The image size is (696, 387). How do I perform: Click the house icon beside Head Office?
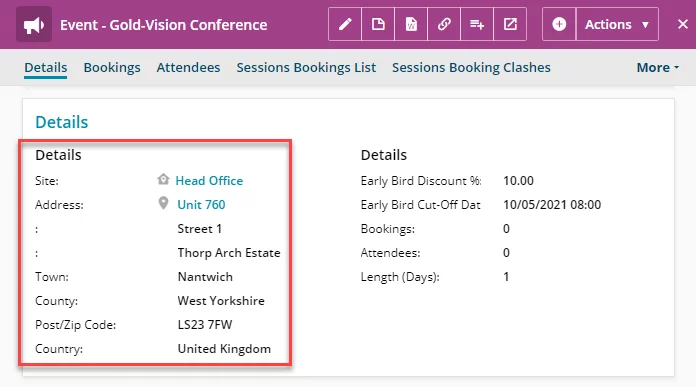click(163, 179)
